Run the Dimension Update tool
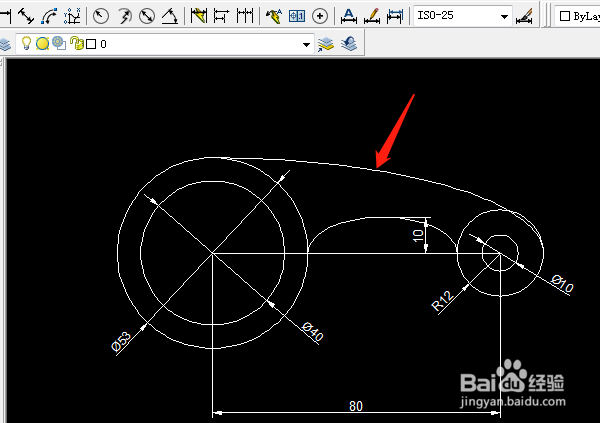The width and height of the screenshot is (600, 423). 395,16
